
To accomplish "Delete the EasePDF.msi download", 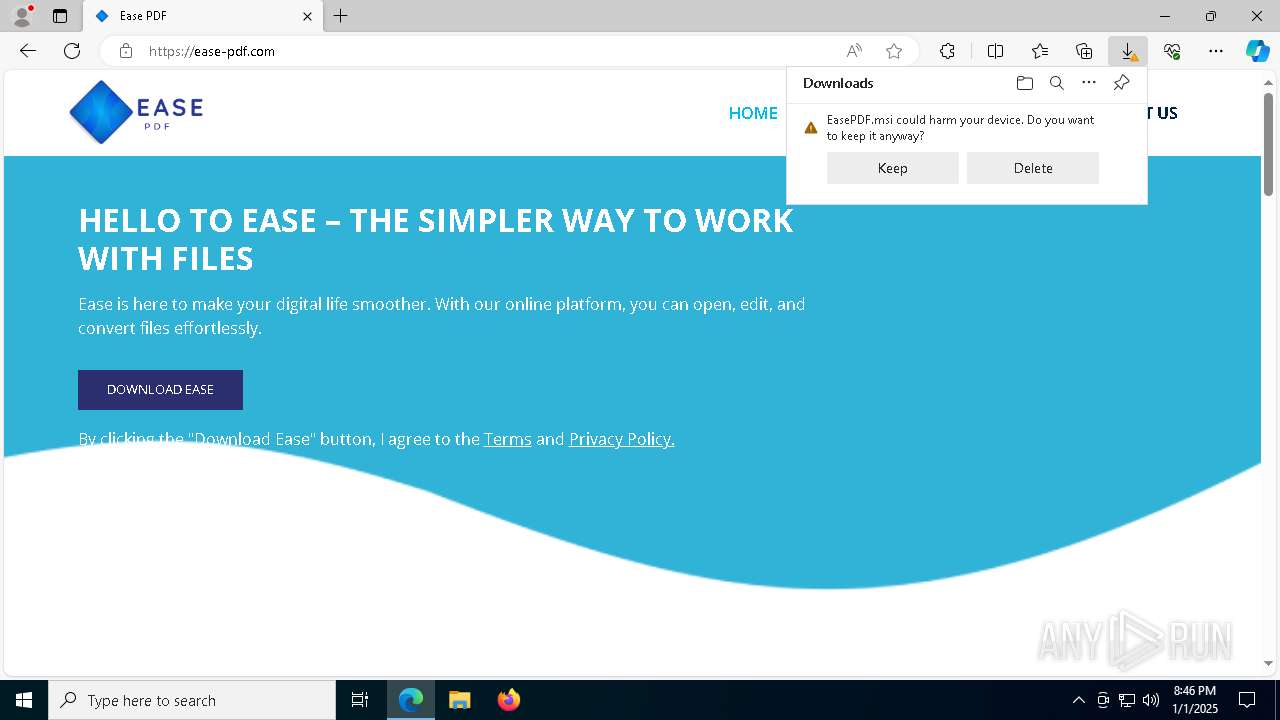I will click(x=1033, y=168).
